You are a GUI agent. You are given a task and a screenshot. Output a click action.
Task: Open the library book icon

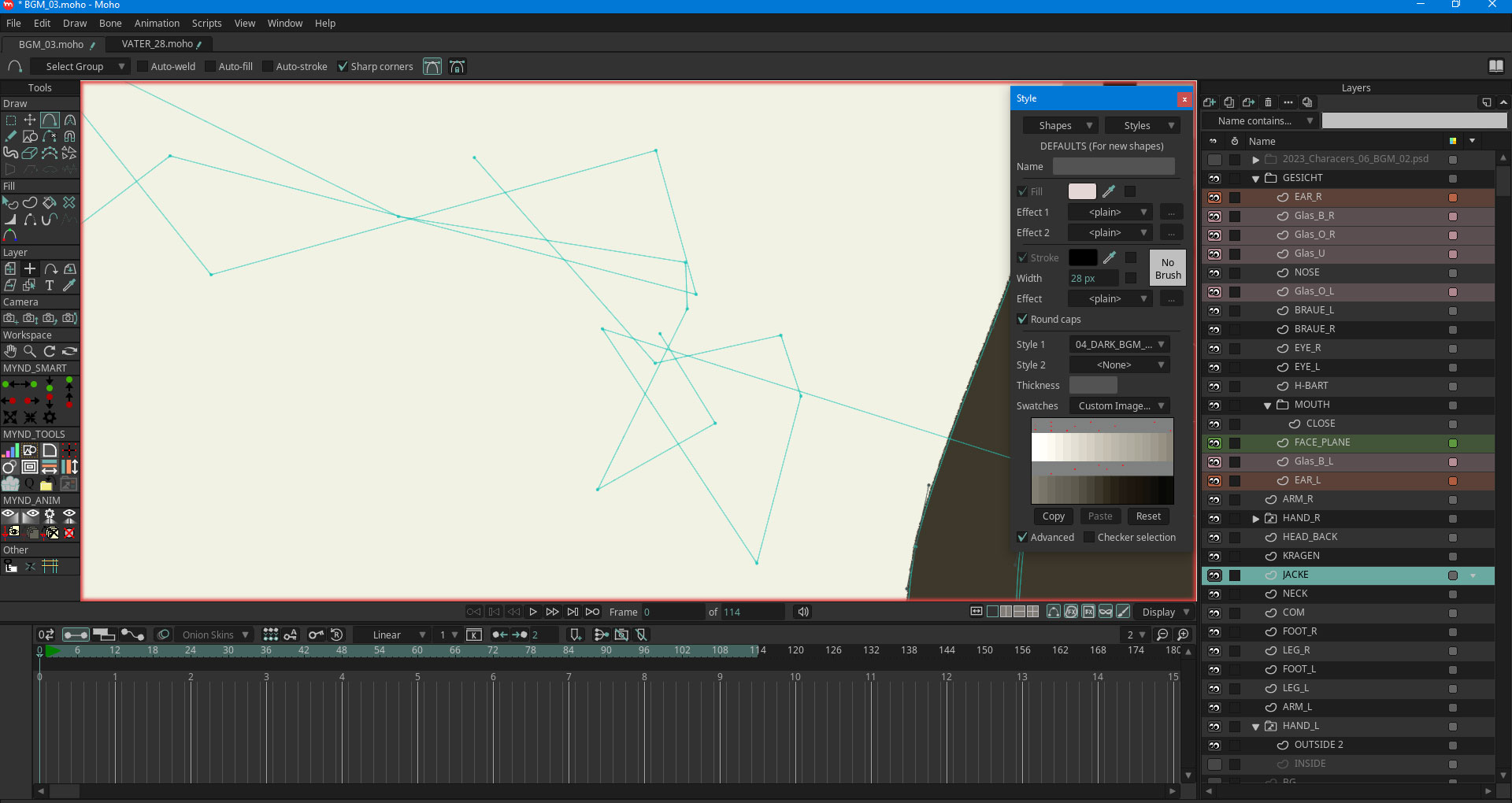(1496, 66)
